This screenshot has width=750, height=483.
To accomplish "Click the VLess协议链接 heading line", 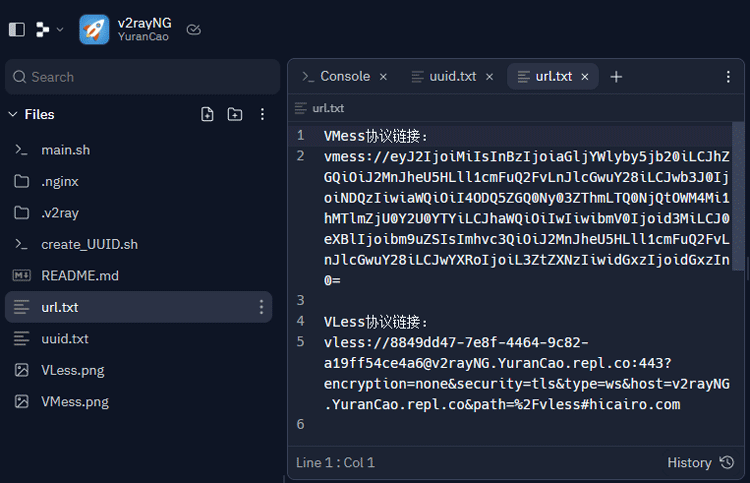I will pos(375,322).
